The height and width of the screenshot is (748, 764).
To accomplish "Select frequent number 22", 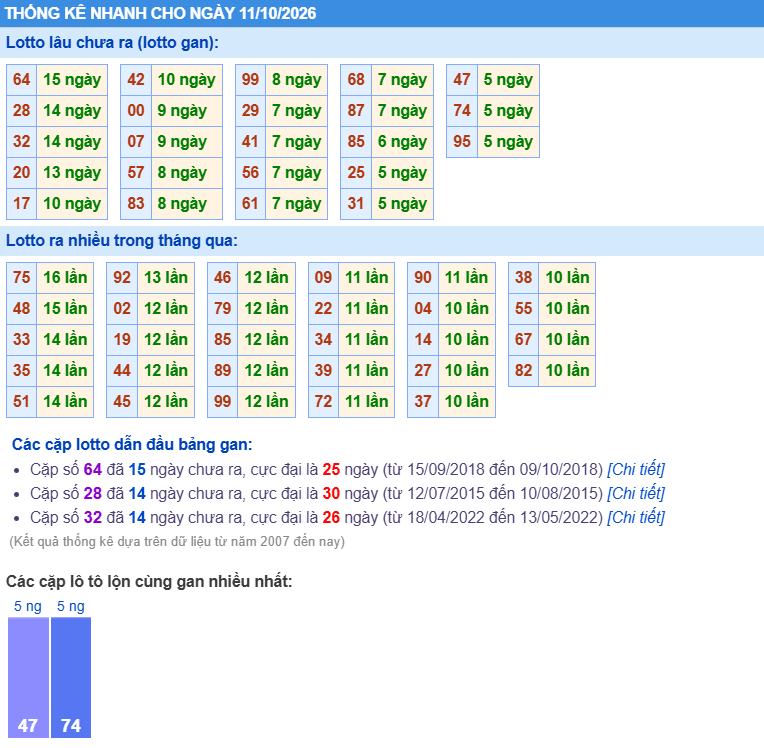I will click(324, 308).
